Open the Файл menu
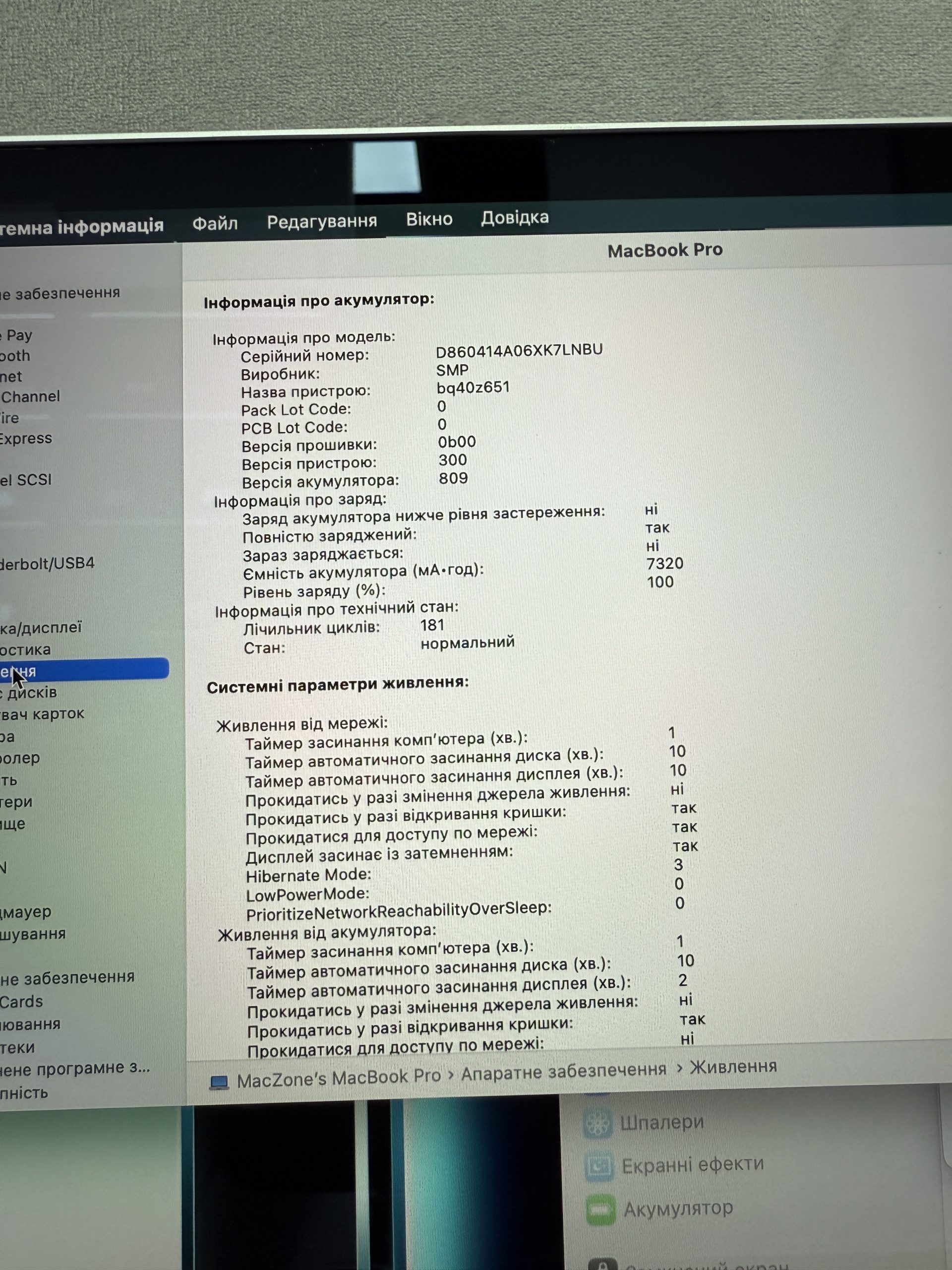 215,223
